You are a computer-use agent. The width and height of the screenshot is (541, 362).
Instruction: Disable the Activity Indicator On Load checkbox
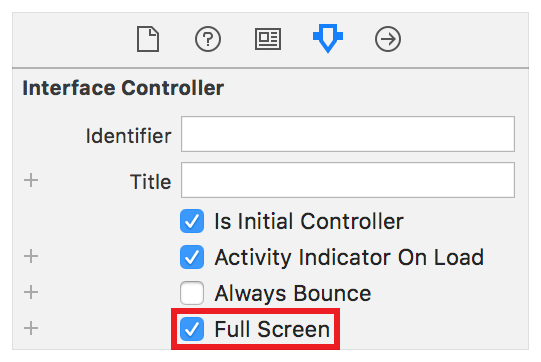(x=192, y=257)
